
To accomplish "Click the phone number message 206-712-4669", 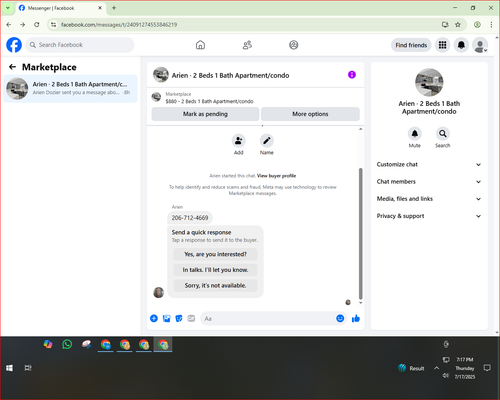I will (190, 218).
